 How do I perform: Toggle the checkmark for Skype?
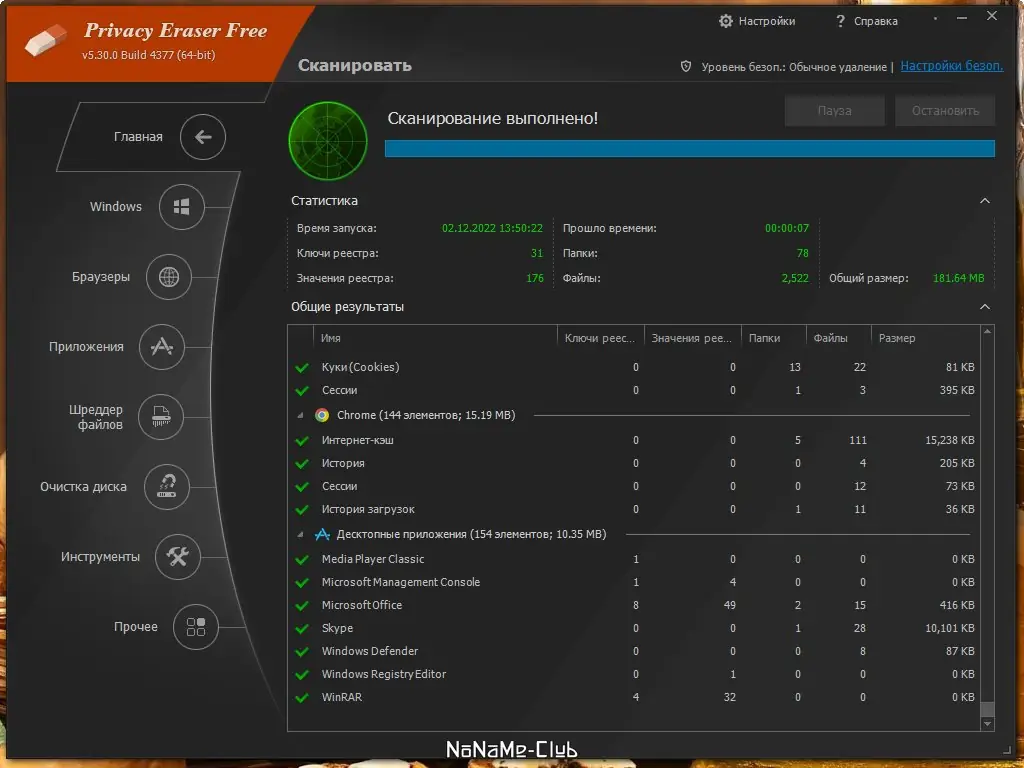(x=302, y=629)
